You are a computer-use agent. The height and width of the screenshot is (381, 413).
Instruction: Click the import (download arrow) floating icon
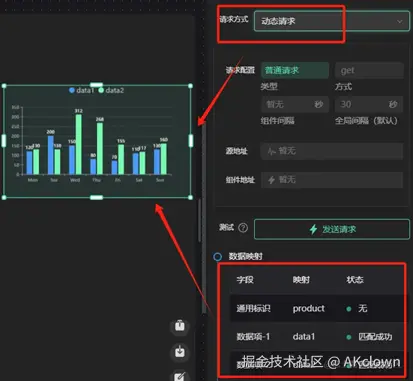180,352
